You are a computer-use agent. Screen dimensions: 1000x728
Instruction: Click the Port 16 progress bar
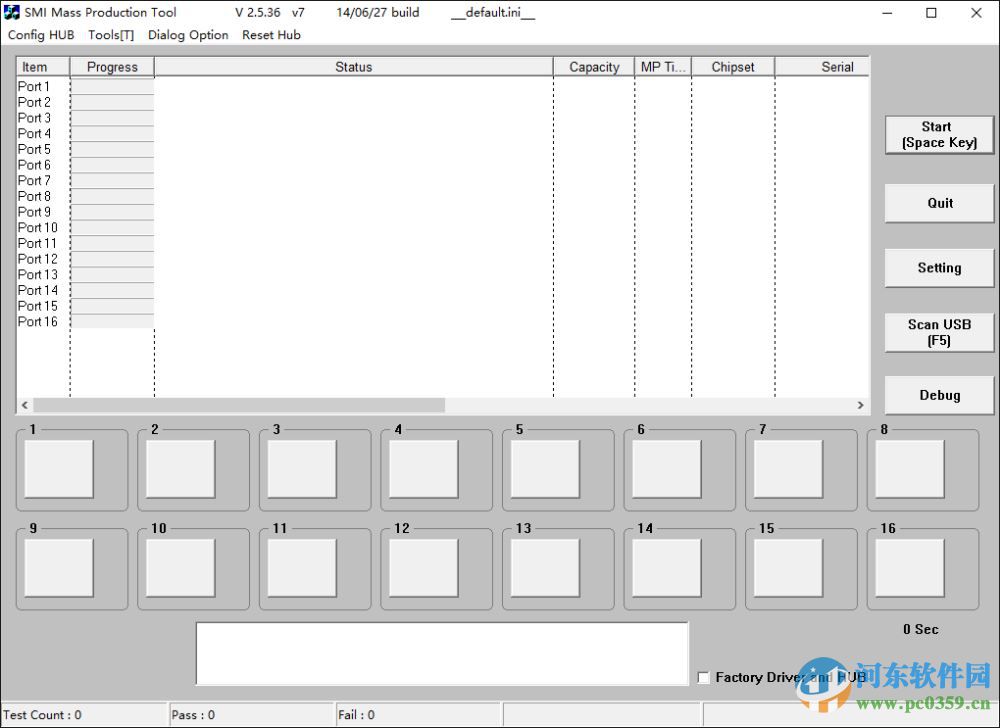(x=112, y=322)
